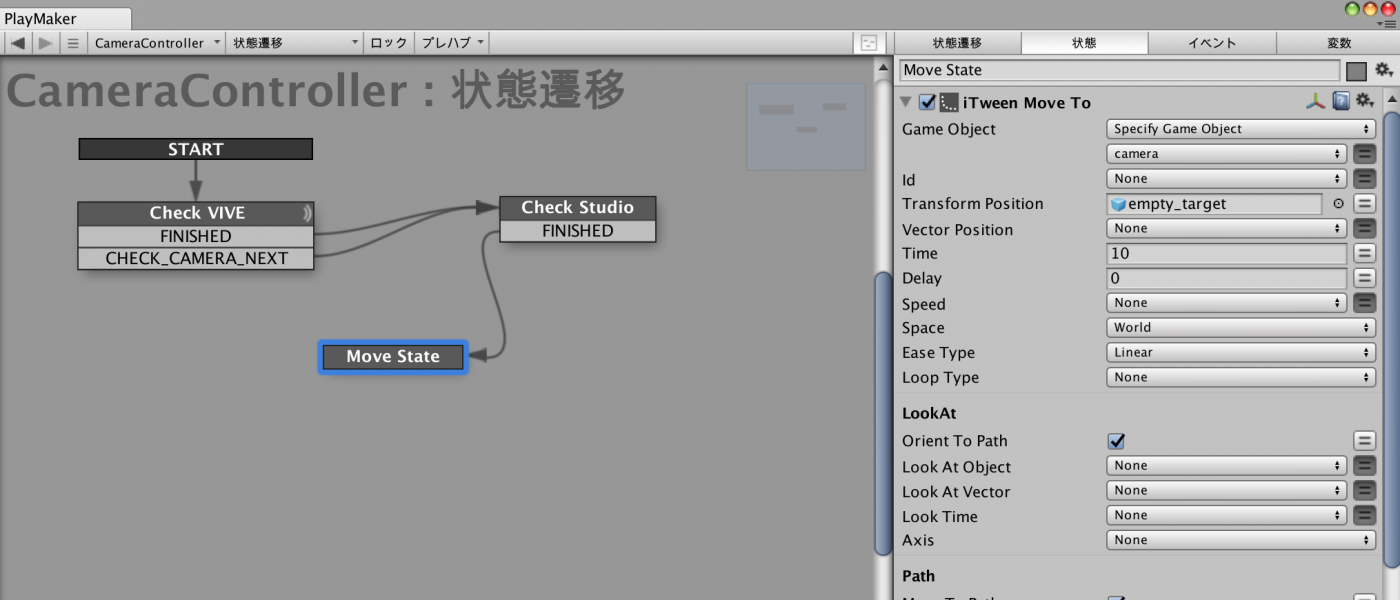This screenshot has height=600, width=1400.
Task: Toggle variable button for Look Time
Action: (x=1364, y=516)
